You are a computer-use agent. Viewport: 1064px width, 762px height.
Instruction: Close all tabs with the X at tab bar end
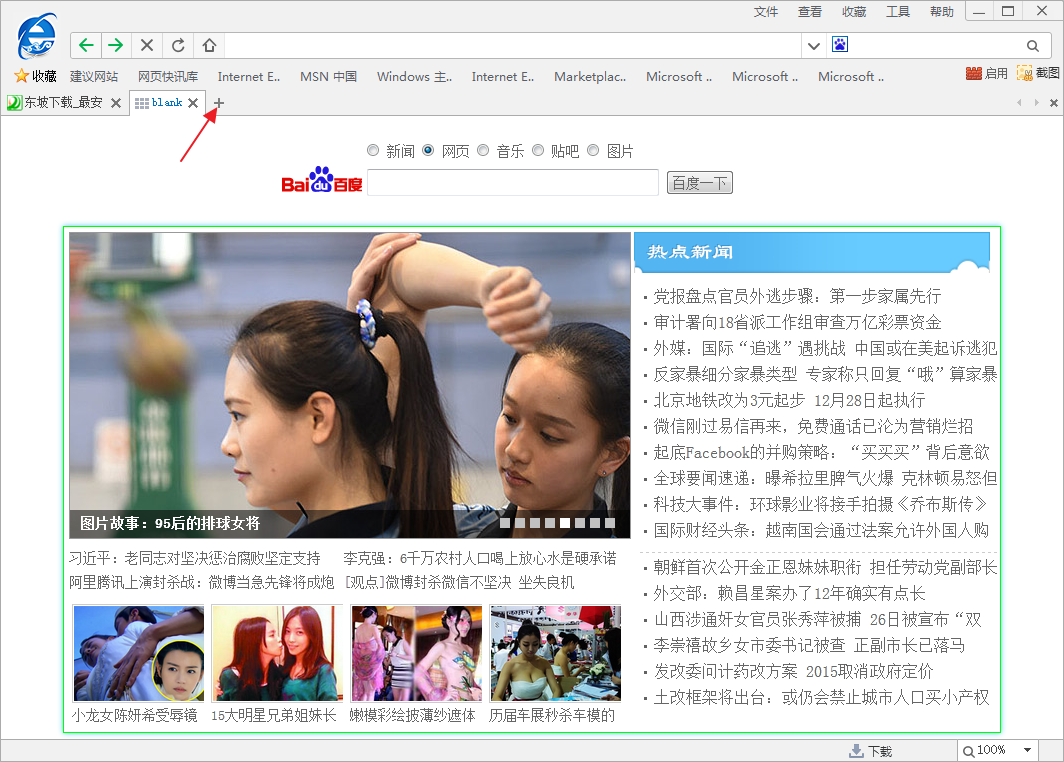pyautogui.click(x=1053, y=102)
